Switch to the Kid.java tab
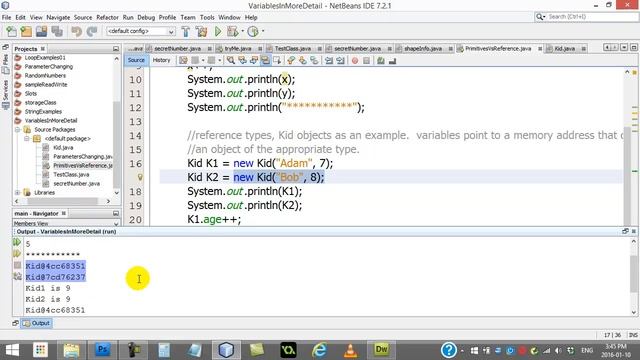This screenshot has height=360, width=640. pyautogui.click(x=565, y=49)
